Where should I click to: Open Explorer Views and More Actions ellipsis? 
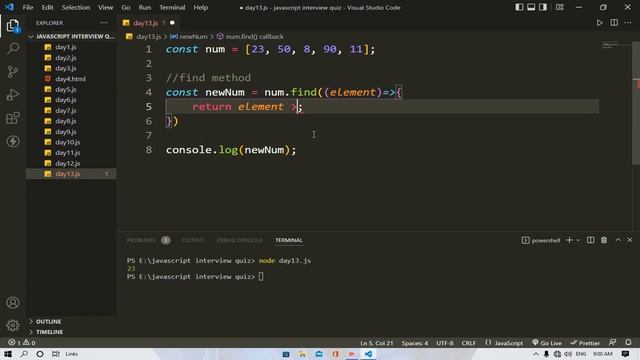pos(104,23)
